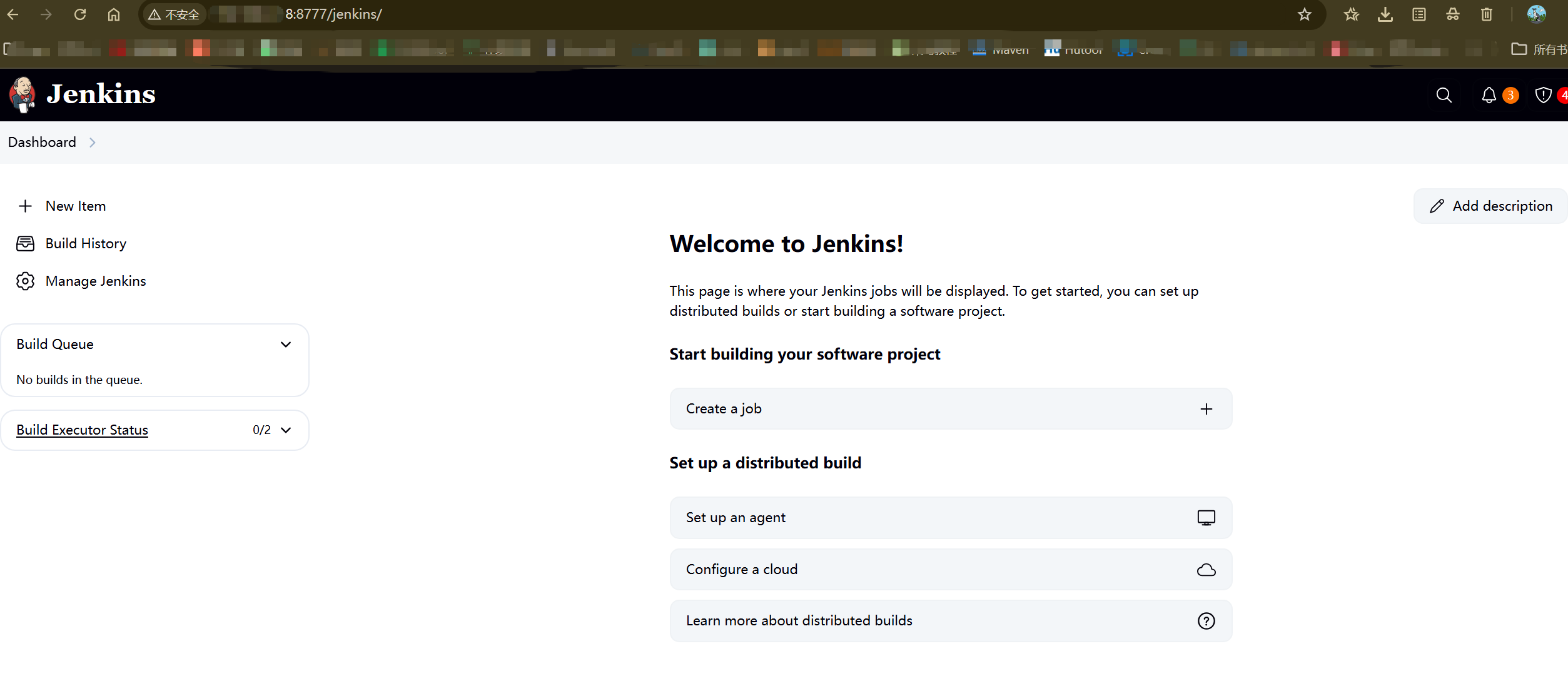
Task: Collapse the Build Queue panel
Action: coord(286,345)
